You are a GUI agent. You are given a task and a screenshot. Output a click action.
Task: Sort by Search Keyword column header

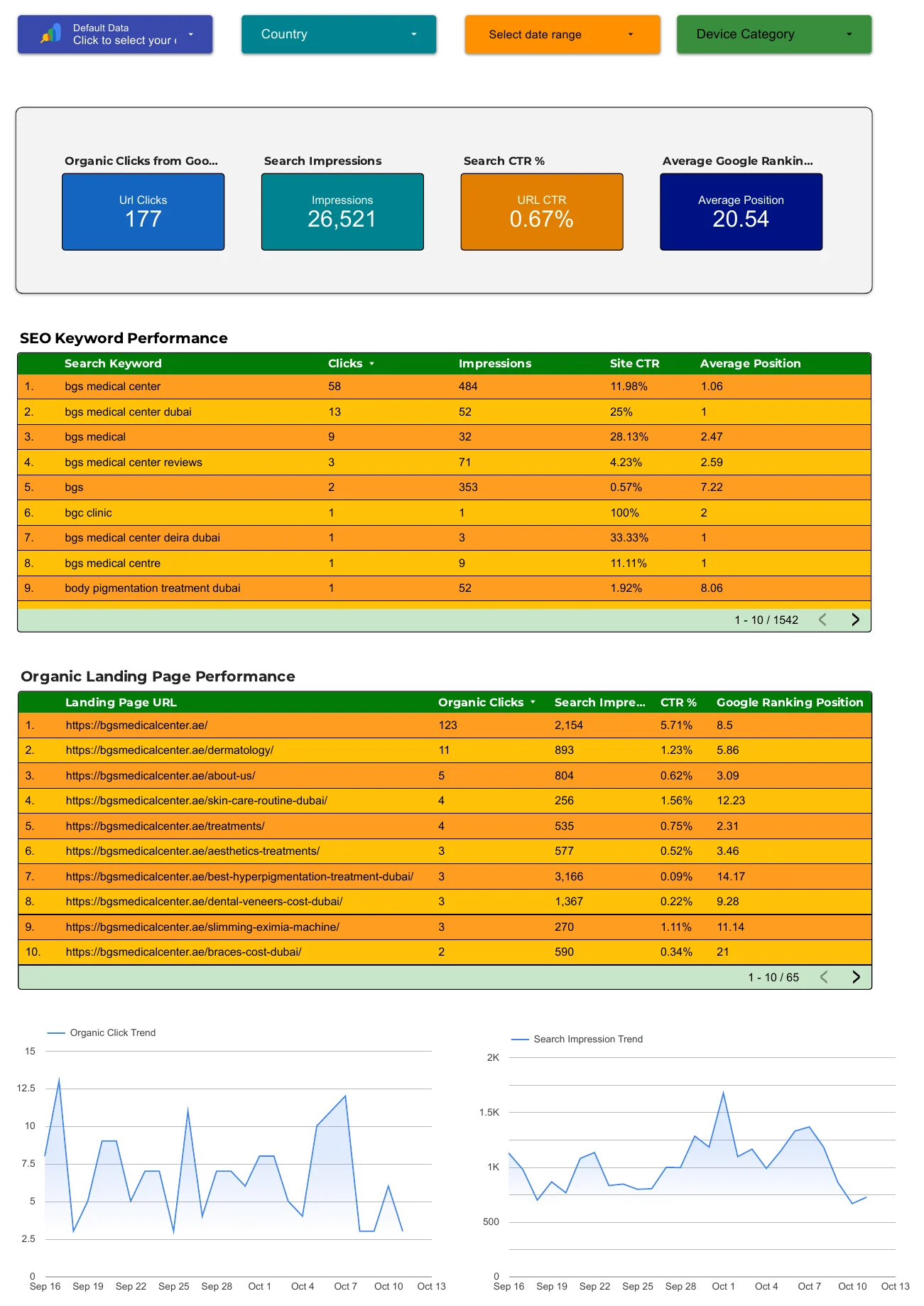click(x=113, y=364)
